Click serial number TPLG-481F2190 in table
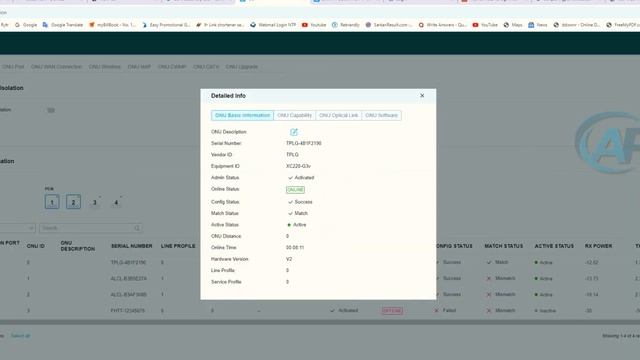The image size is (640, 360). coord(128,262)
